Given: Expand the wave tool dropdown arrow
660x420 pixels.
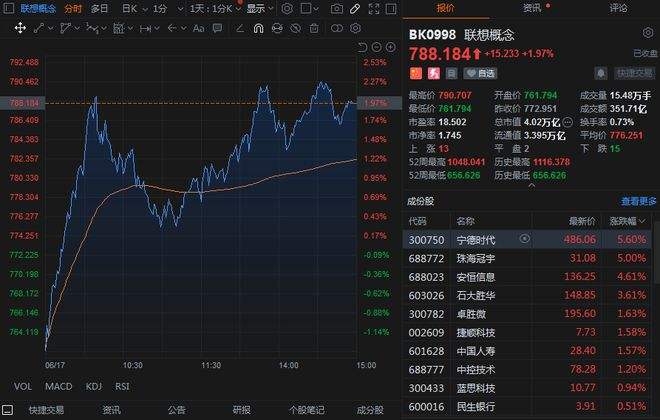Looking at the screenshot, I should pyautogui.click(x=104, y=28).
